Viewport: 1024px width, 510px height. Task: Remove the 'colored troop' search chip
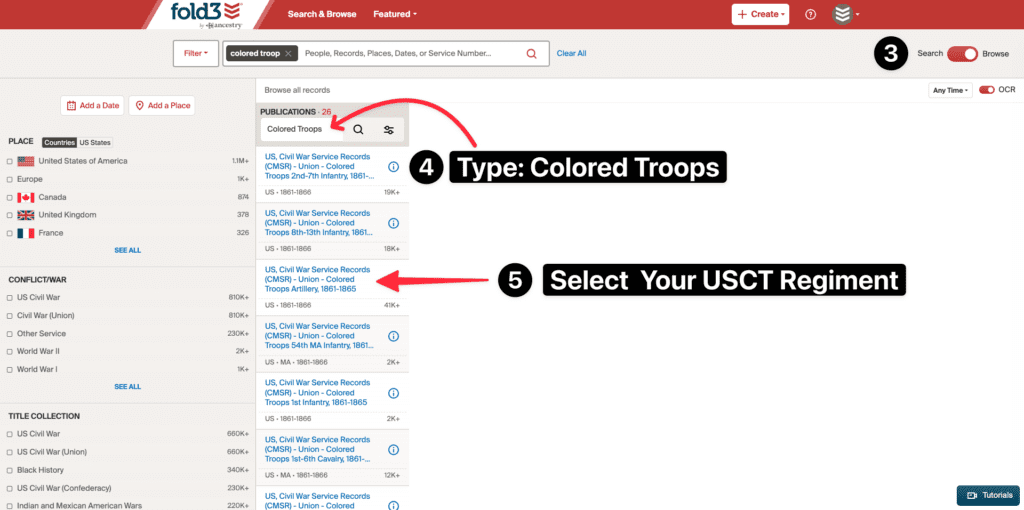point(289,53)
